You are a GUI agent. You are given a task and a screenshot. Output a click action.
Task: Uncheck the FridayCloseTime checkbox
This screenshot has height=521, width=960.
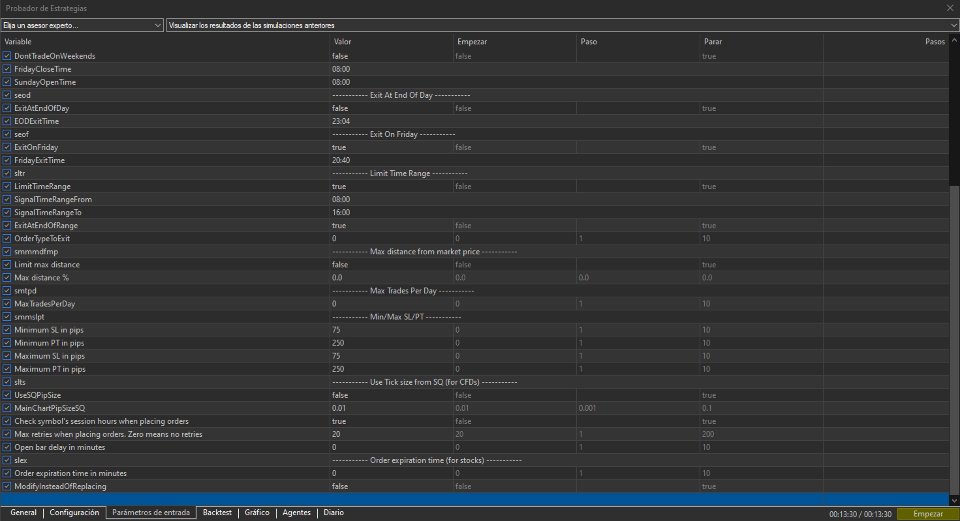pyautogui.click(x=7, y=69)
